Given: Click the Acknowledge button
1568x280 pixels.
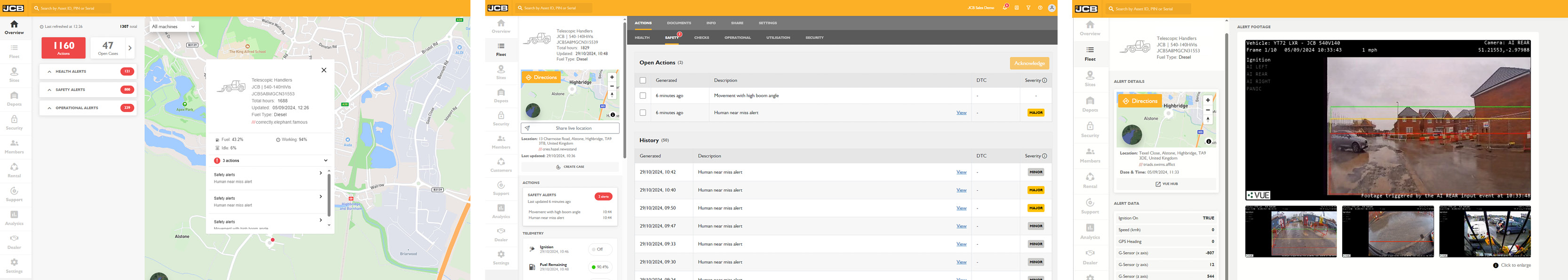Looking at the screenshot, I should click(x=1029, y=63).
